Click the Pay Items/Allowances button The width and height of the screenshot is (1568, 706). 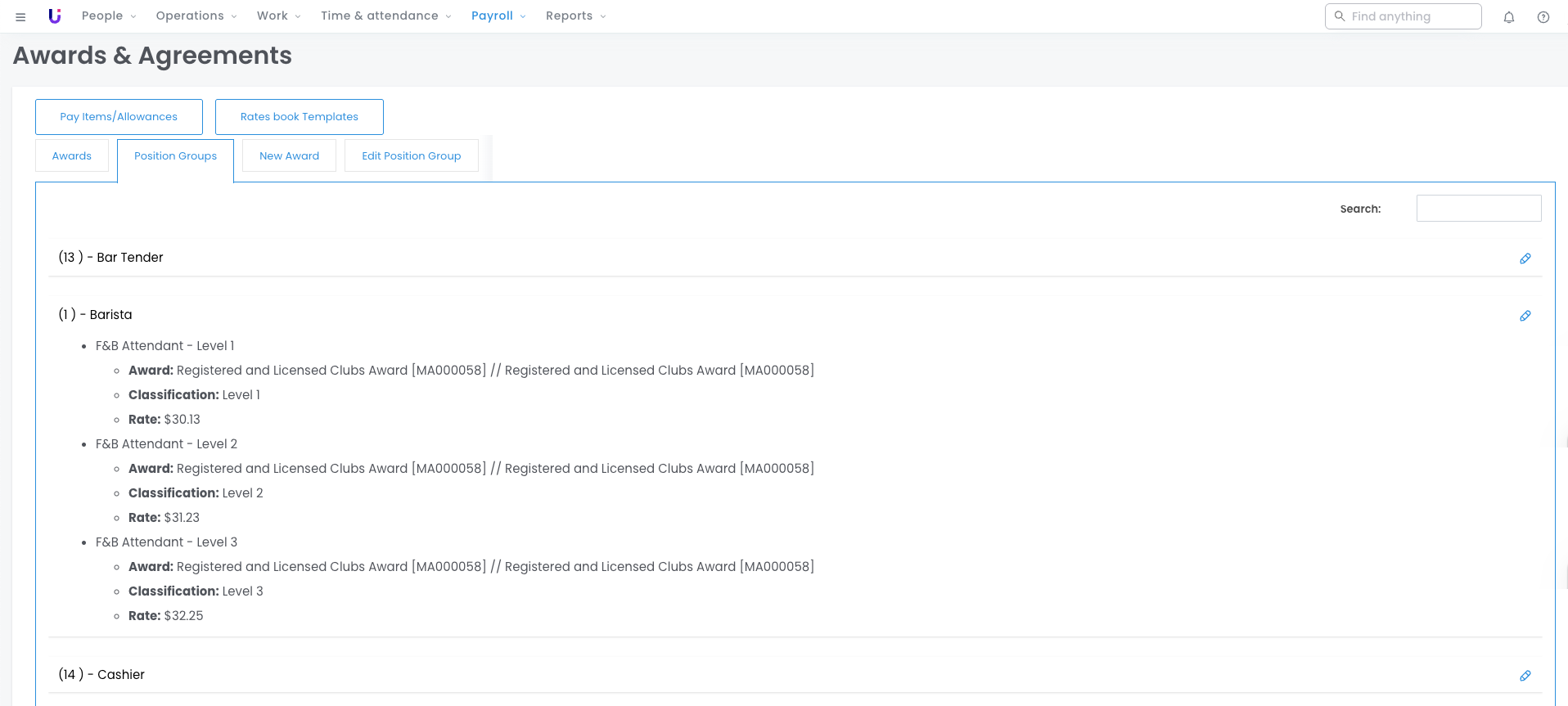[119, 117]
